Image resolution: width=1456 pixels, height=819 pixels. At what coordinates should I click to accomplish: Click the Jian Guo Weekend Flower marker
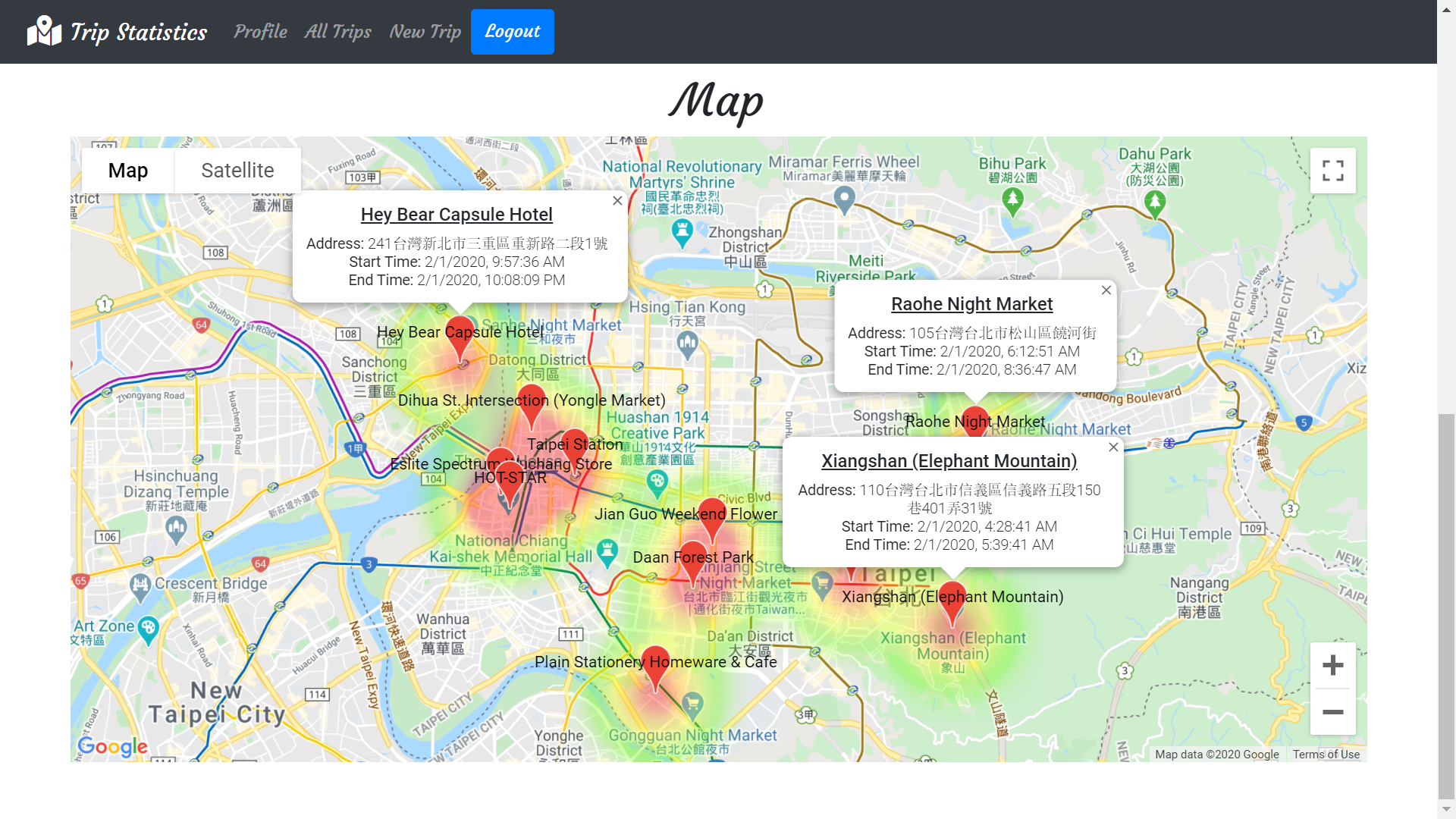click(712, 521)
